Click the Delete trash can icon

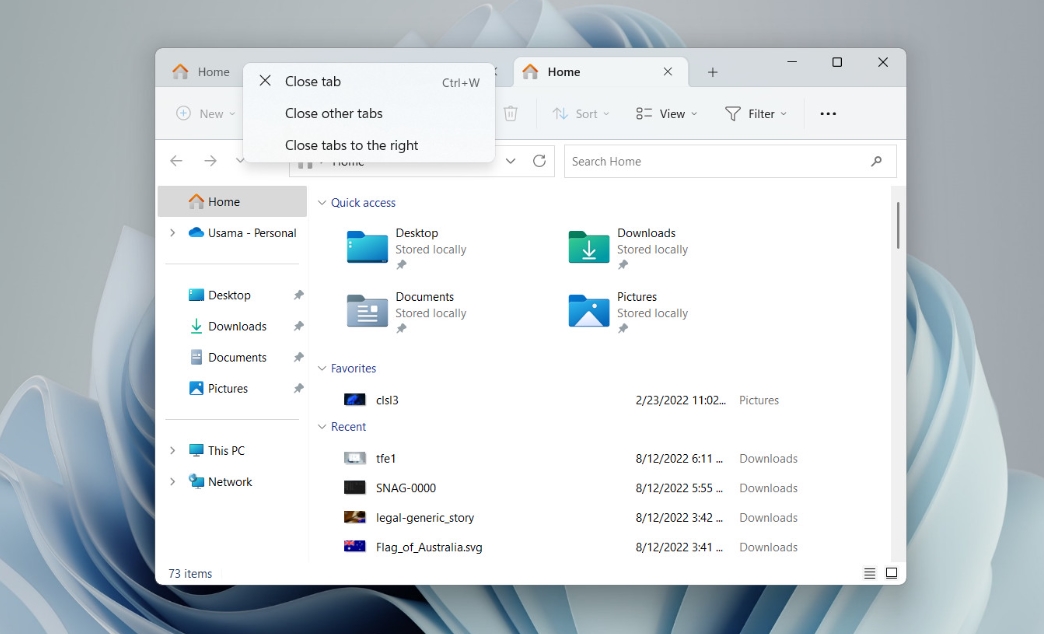[x=510, y=114]
